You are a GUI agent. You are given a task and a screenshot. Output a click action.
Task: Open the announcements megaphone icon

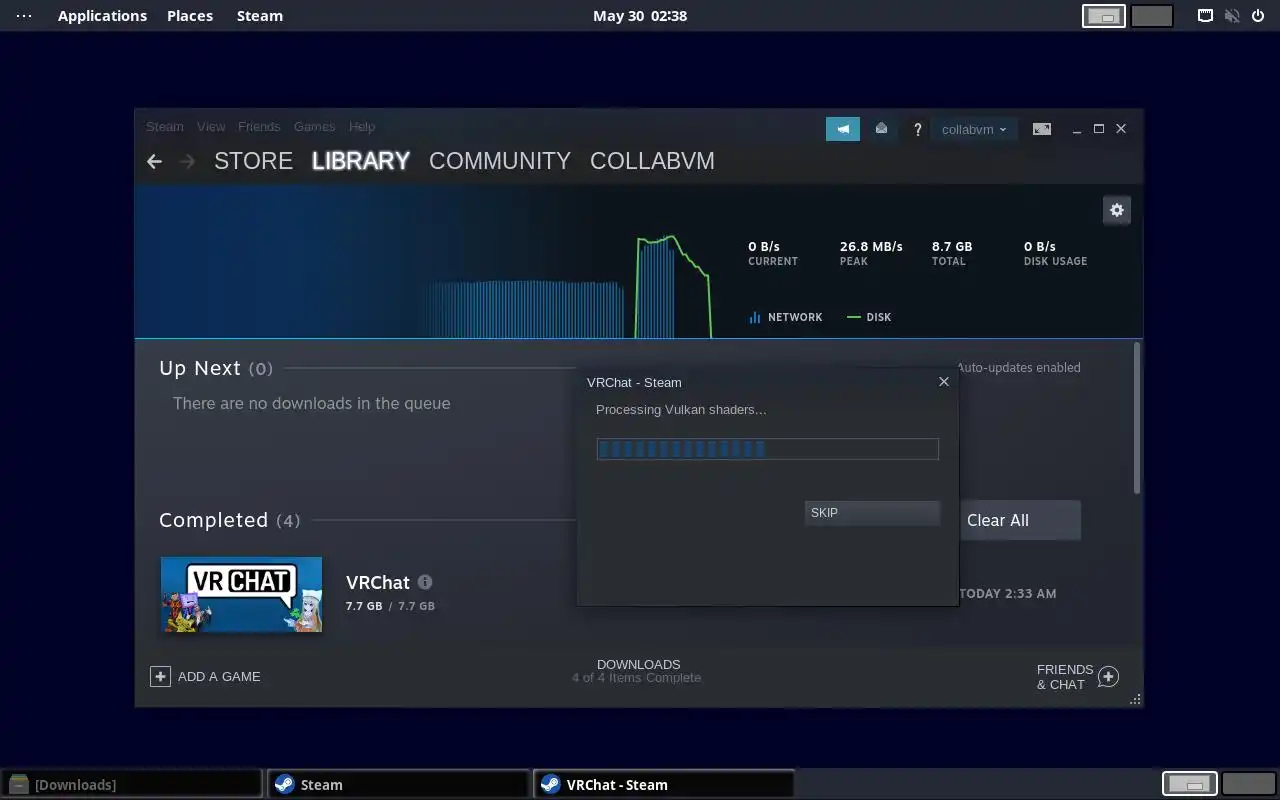click(843, 129)
